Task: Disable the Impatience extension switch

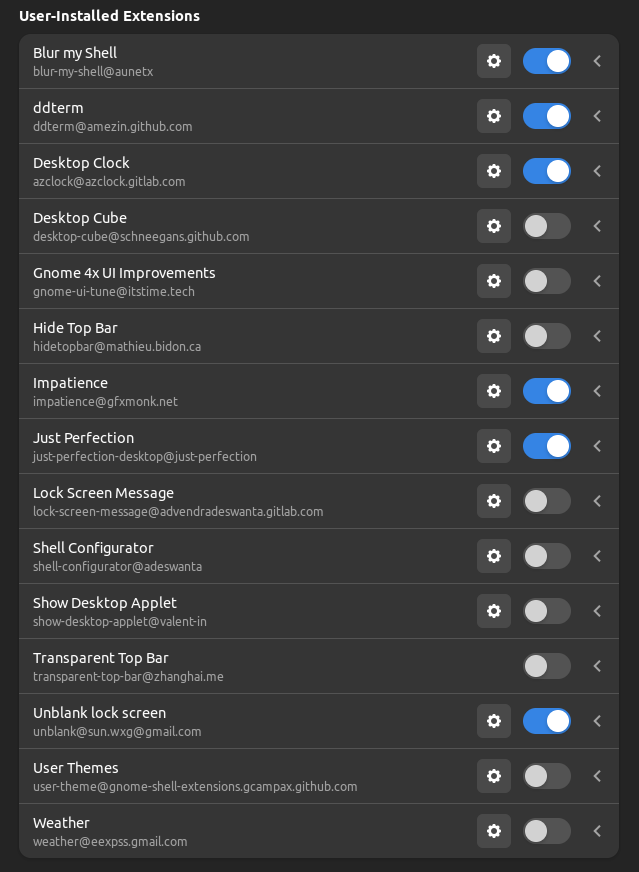Action: pyautogui.click(x=547, y=391)
